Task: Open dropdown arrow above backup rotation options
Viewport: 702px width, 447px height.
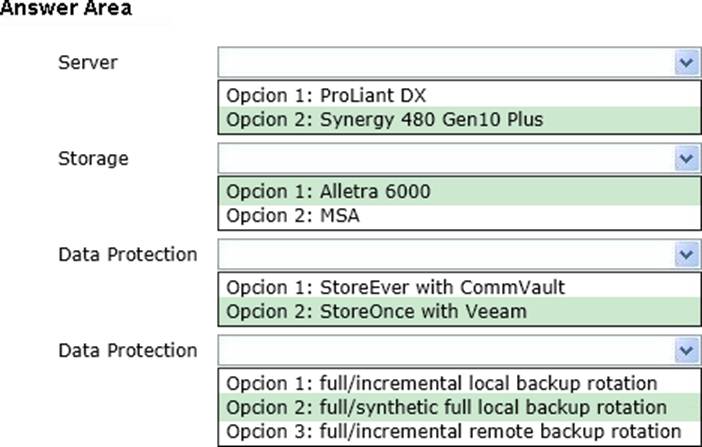Action: 685,351
